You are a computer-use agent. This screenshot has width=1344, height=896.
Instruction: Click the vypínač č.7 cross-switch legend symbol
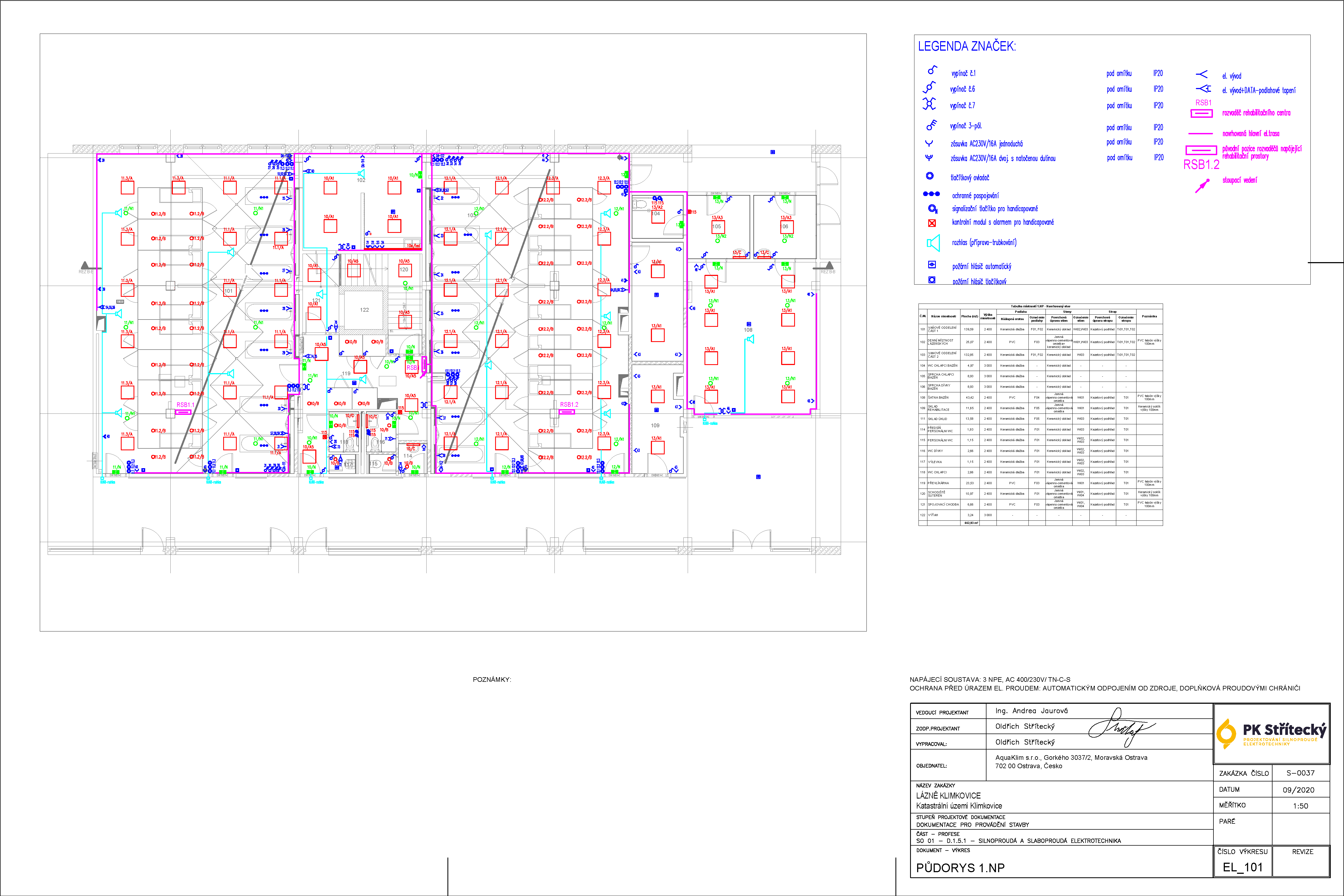coord(930,104)
